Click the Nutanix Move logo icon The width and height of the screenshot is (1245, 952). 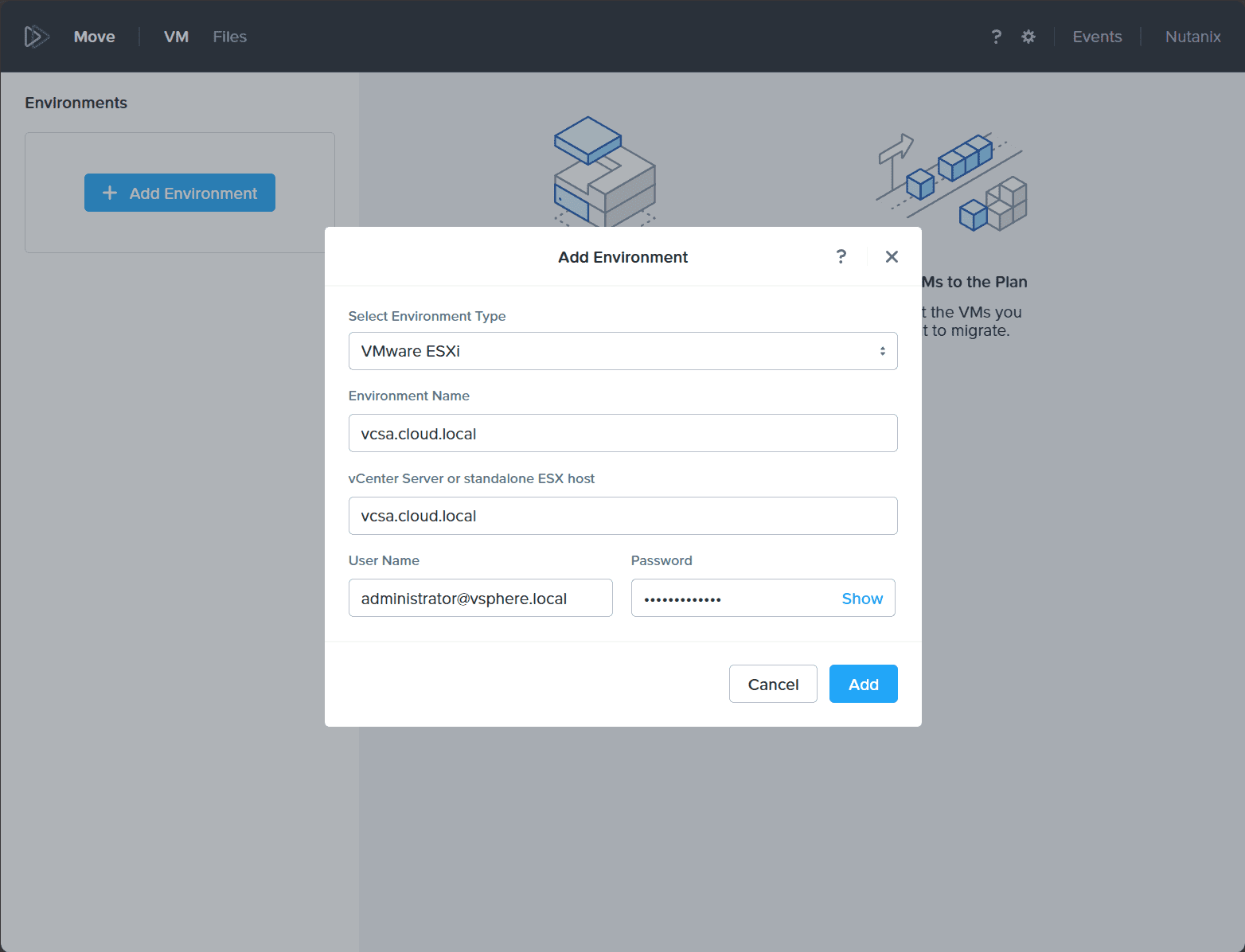[37, 37]
